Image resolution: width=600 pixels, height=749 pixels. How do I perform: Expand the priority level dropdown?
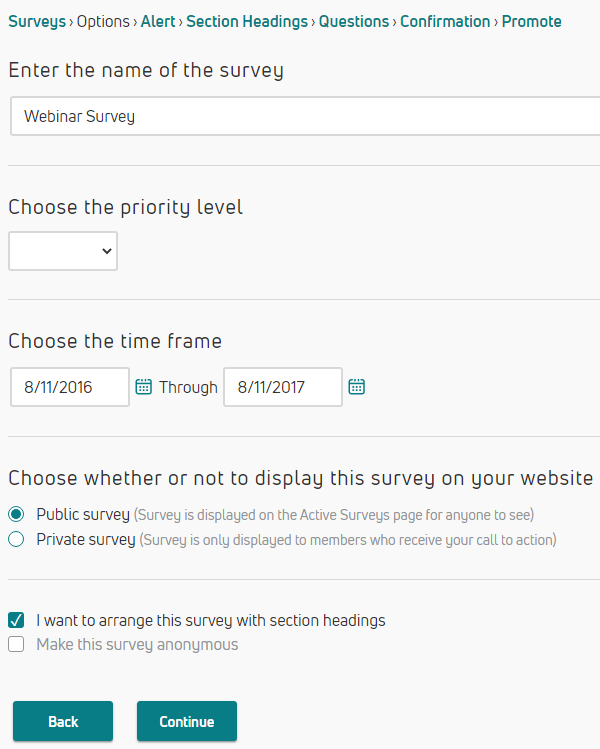pyautogui.click(x=63, y=251)
